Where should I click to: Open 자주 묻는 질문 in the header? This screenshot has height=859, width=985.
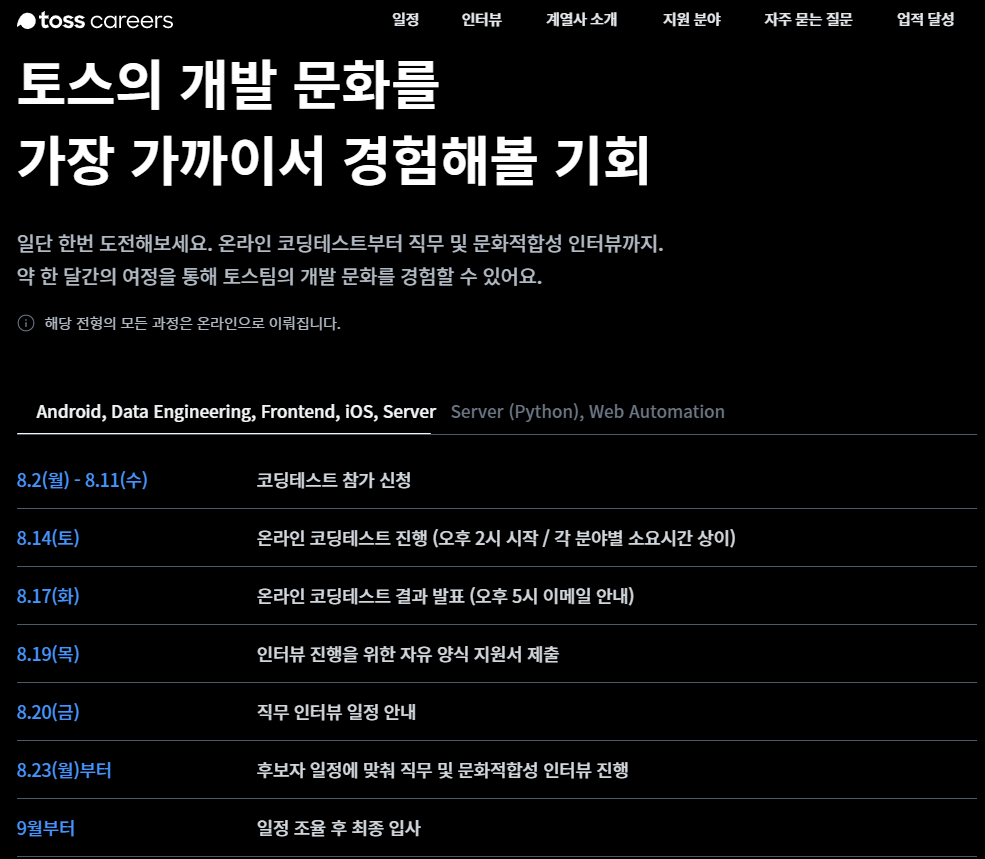808,19
